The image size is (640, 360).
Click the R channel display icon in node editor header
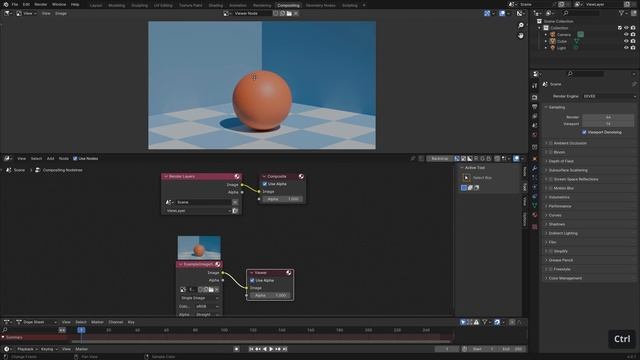pos(476,158)
